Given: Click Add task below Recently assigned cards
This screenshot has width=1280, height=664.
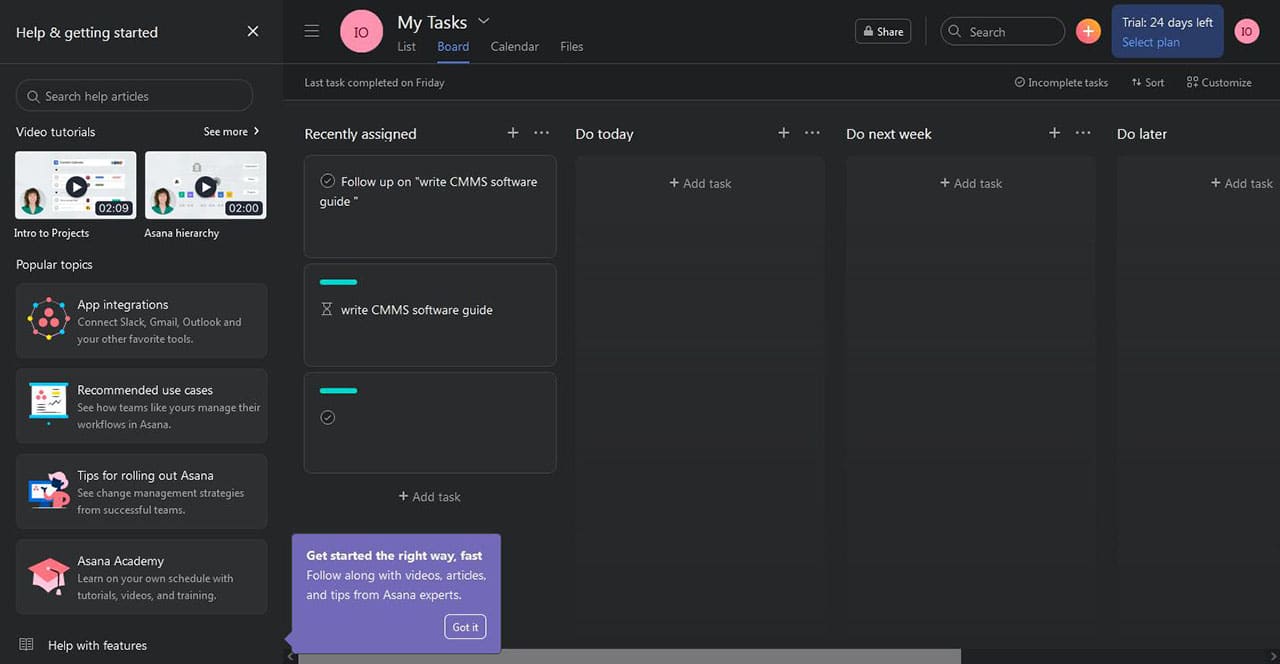Looking at the screenshot, I should tap(430, 496).
